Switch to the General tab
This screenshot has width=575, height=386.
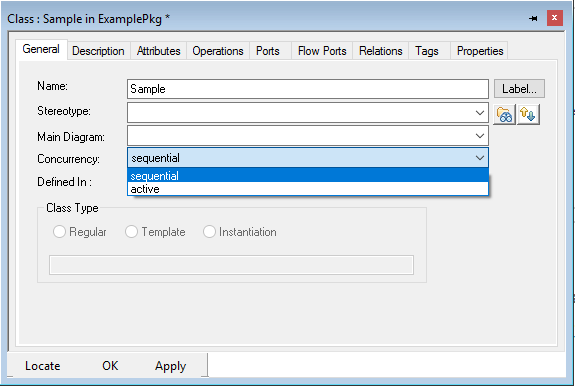coord(41,49)
